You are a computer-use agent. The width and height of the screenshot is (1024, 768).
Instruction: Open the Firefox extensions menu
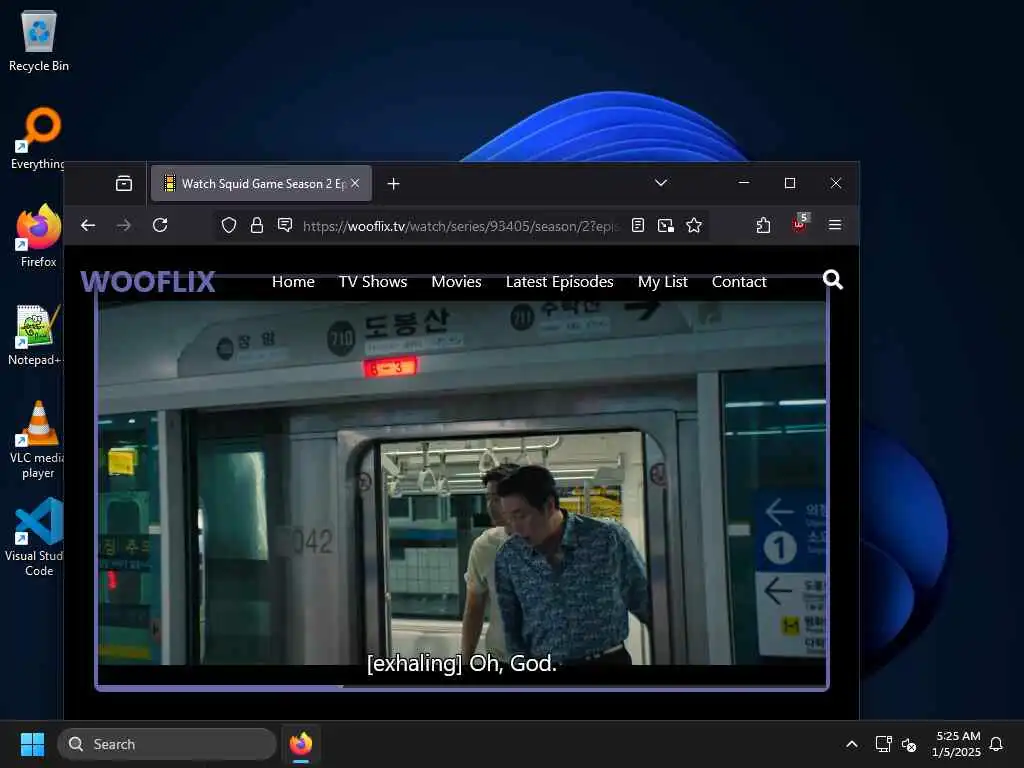tap(763, 225)
